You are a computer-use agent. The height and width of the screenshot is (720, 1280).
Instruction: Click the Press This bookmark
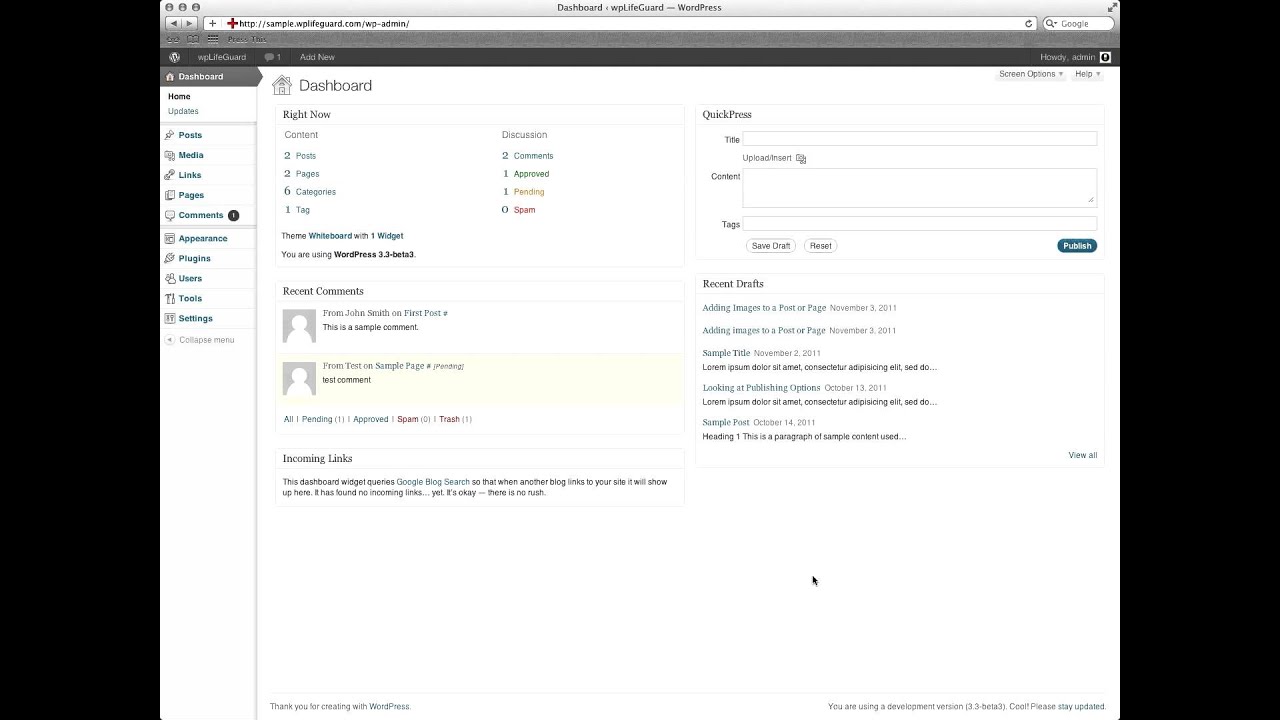247,39
